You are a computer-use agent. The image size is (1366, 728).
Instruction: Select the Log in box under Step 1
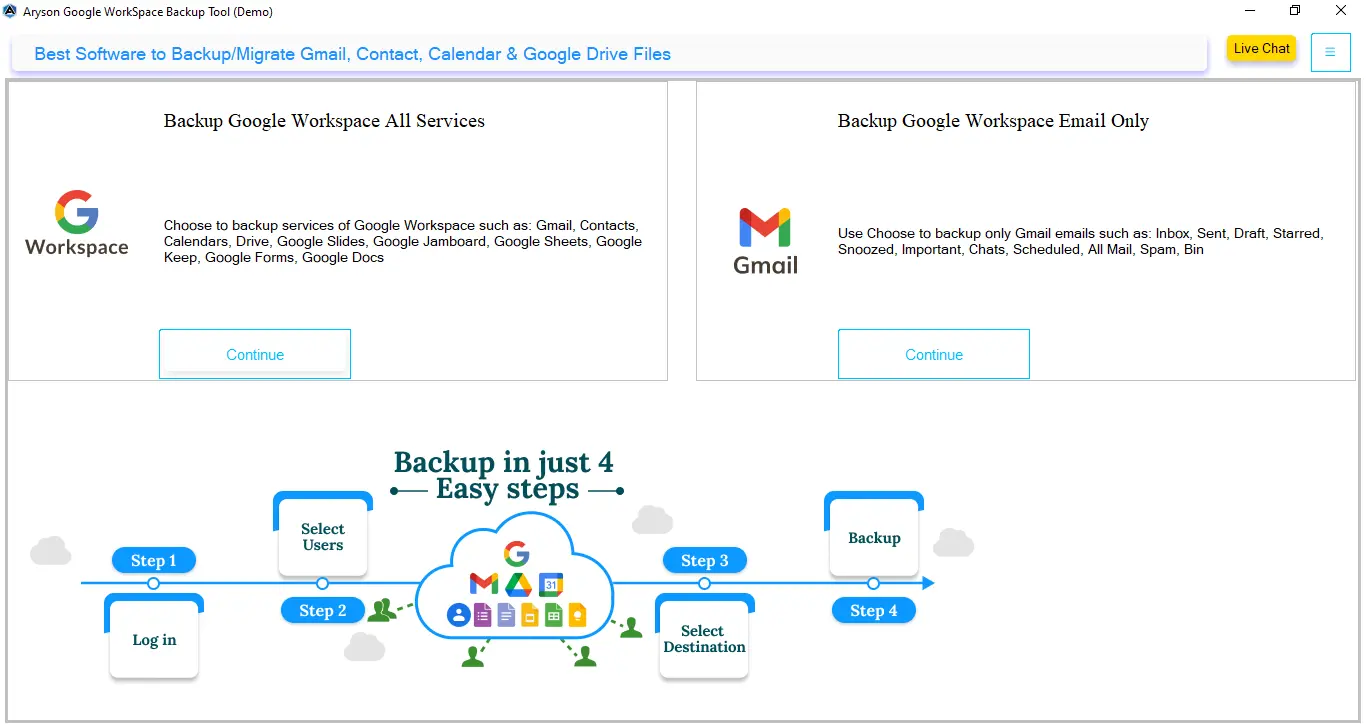(x=153, y=637)
